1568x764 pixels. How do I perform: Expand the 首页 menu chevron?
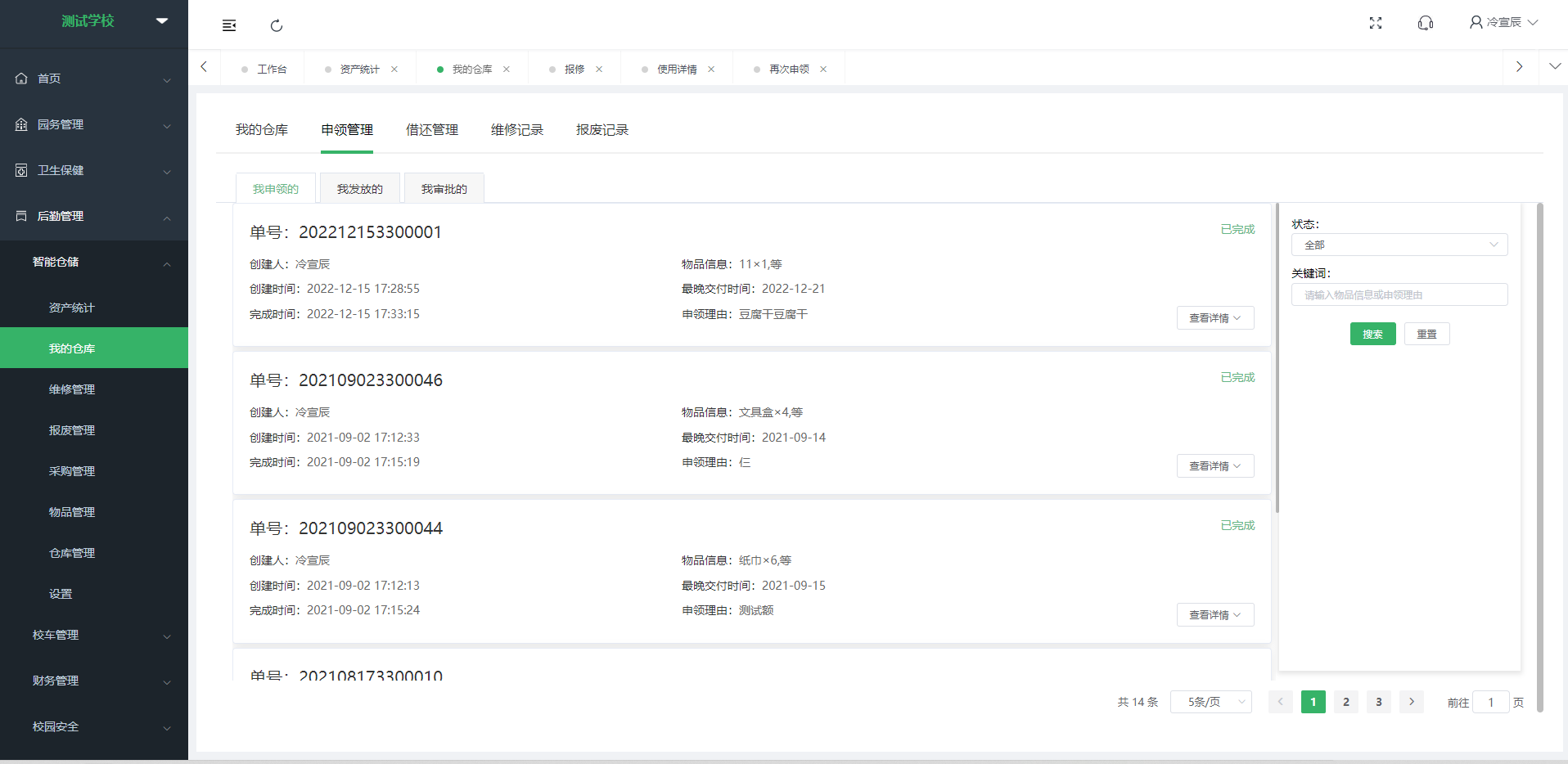pyautogui.click(x=167, y=80)
